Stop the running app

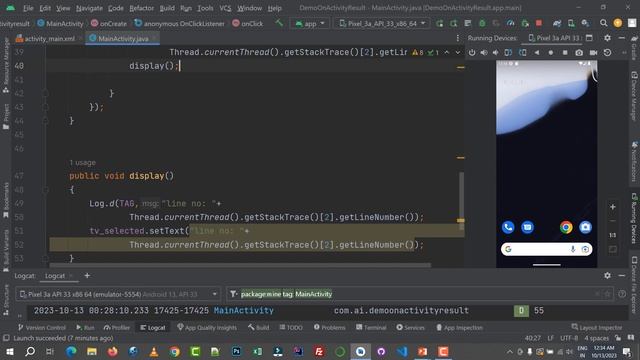[x=539, y=23]
